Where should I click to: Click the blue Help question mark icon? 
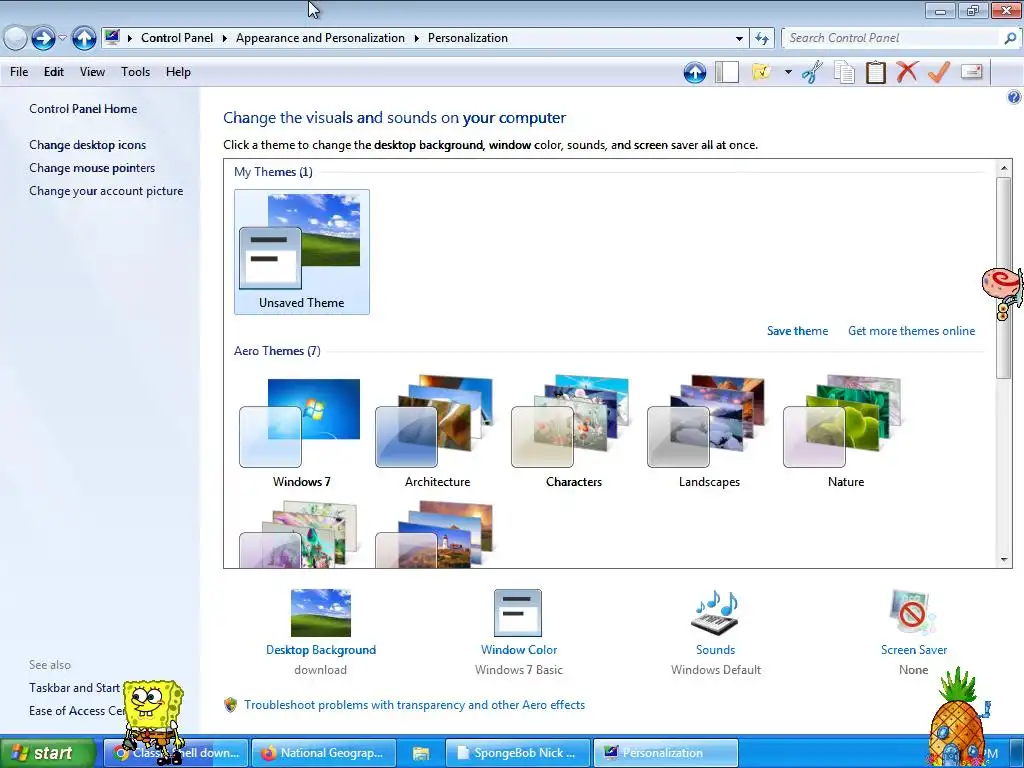(x=1014, y=97)
